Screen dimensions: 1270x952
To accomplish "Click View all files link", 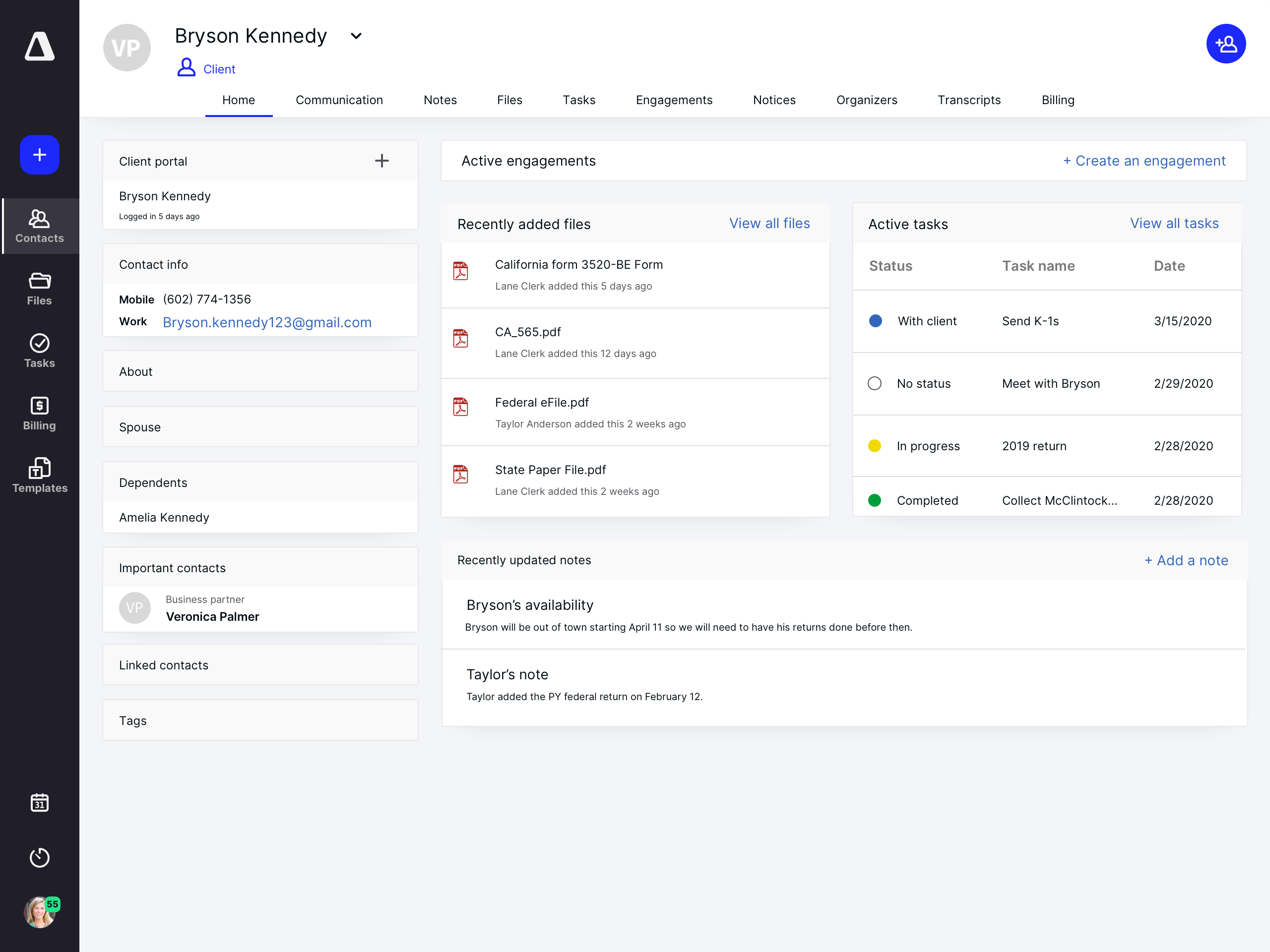I will tap(769, 223).
